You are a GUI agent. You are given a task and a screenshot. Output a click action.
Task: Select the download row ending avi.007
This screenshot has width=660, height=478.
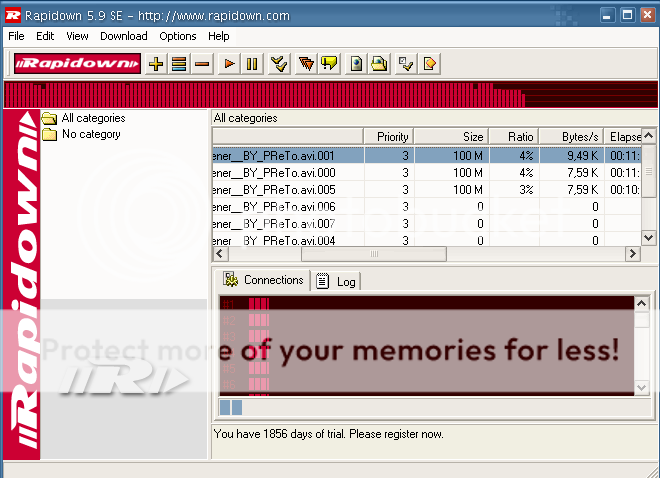click(x=427, y=223)
